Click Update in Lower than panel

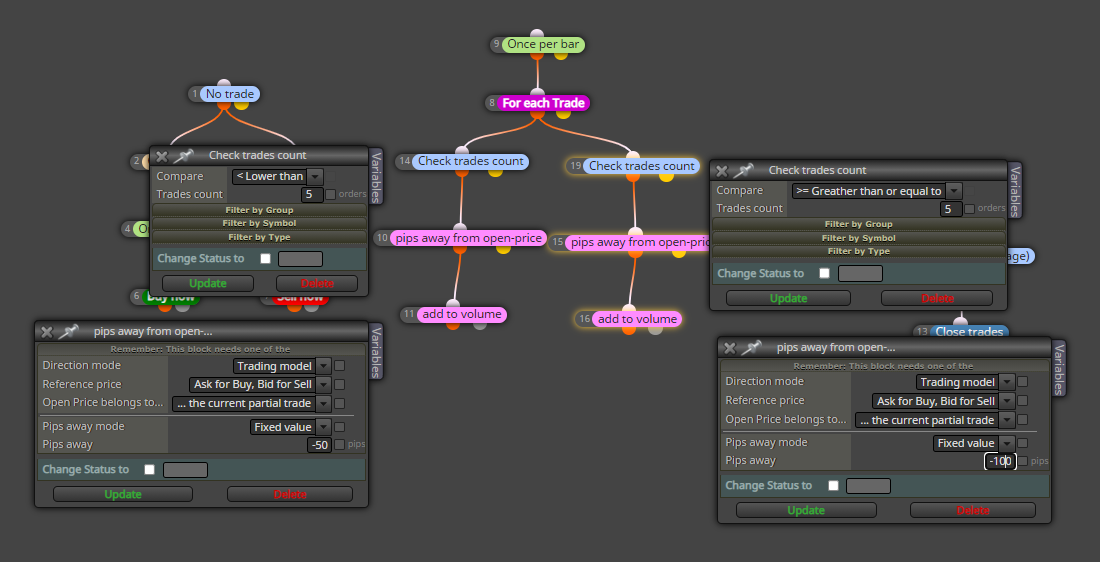[x=208, y=283]
